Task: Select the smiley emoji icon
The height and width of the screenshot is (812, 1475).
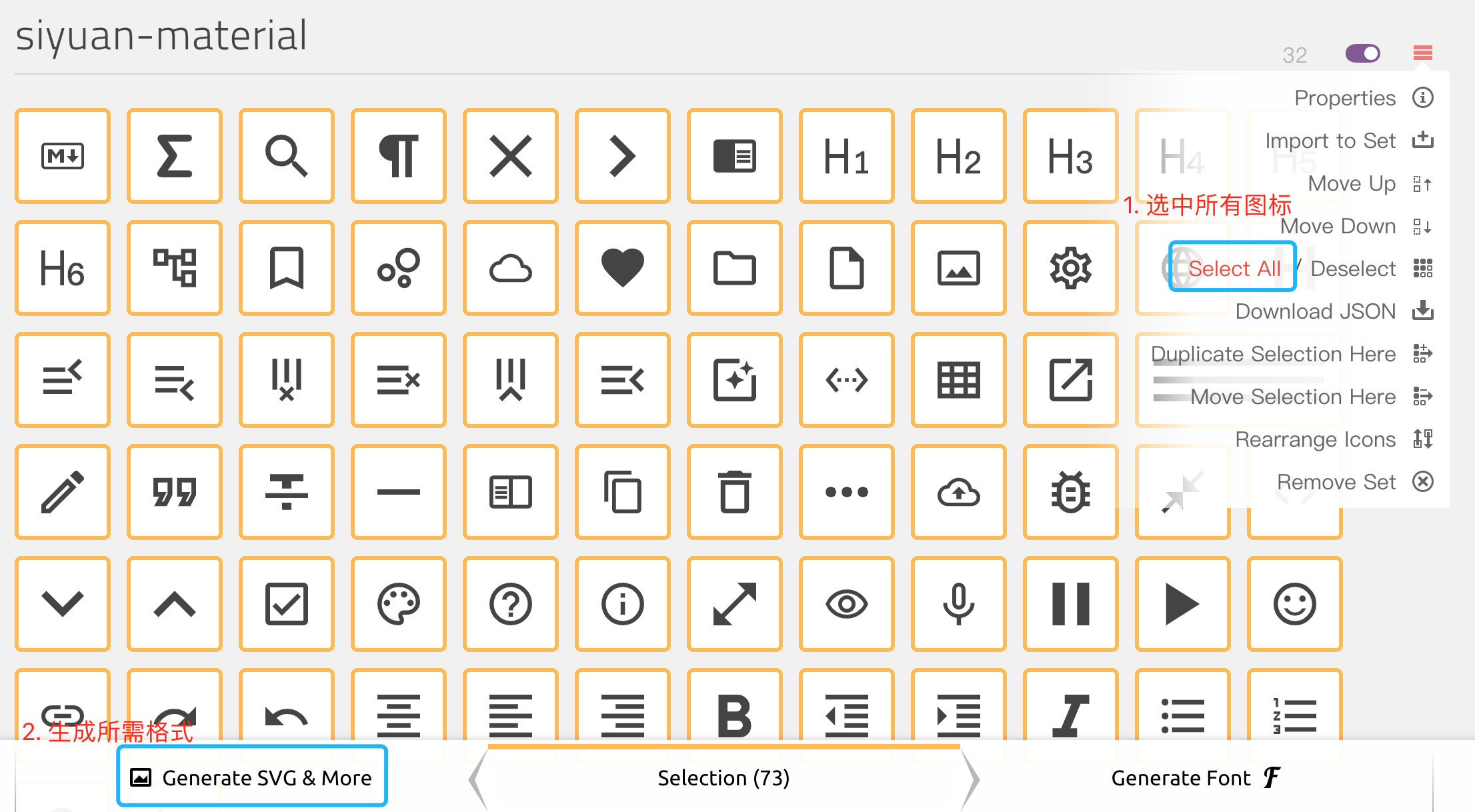Action: 1294,605
